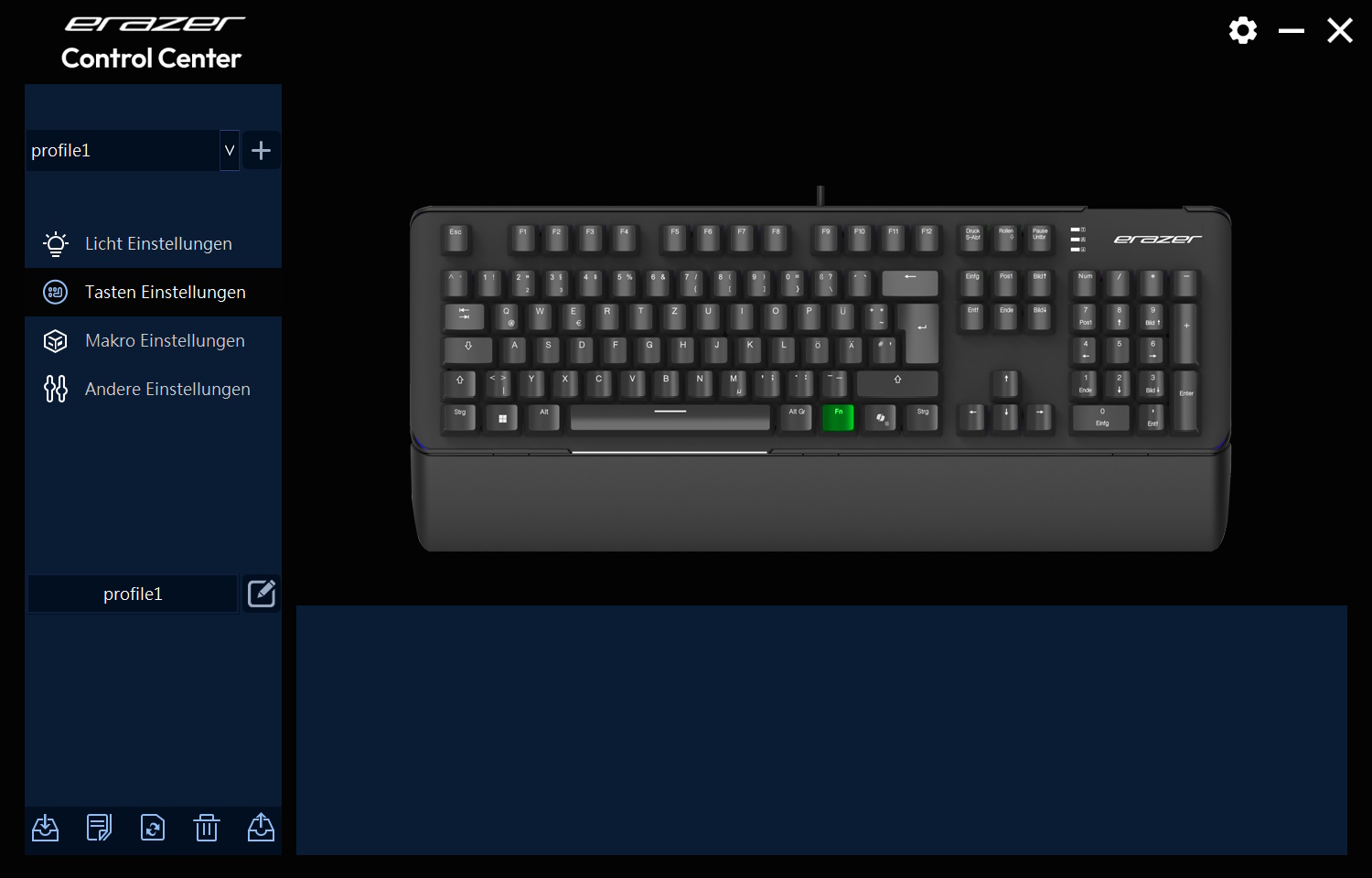Click the export profile upload icon

coord(261,828)
